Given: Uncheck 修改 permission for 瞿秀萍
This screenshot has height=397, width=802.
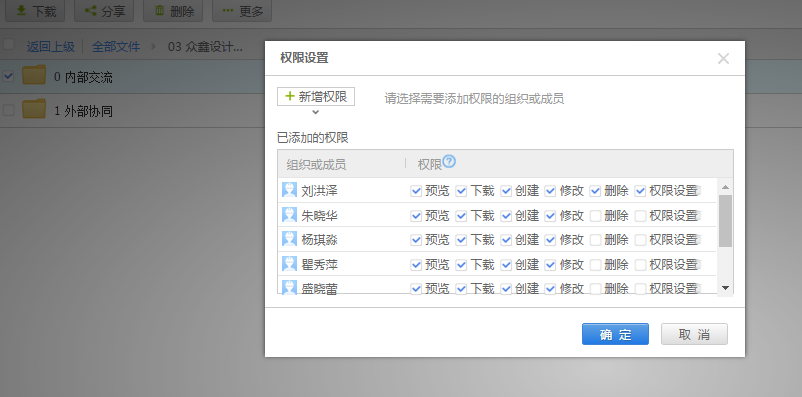Looking at the screenshot, I should pyautogui.click(x=550, y=264).
